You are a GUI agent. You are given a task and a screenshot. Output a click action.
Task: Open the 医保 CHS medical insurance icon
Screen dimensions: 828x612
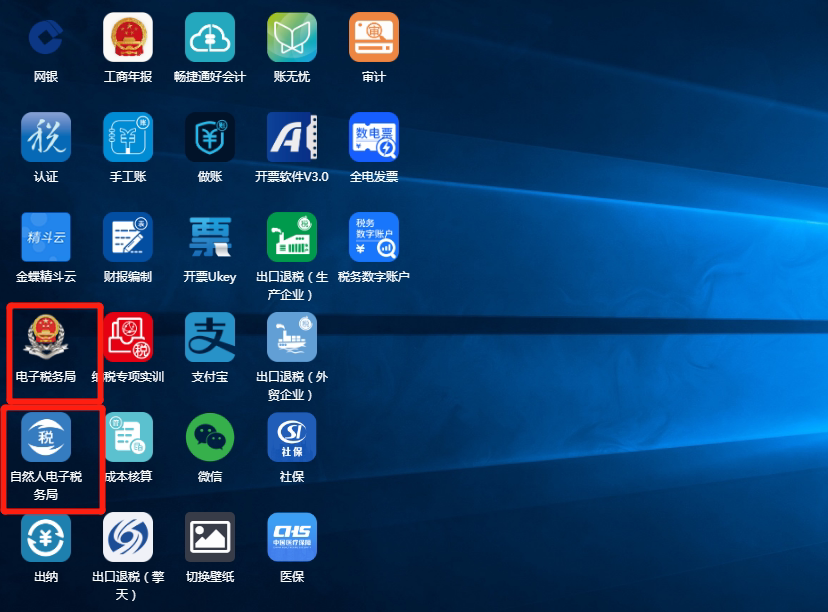[x=291, y=537]
